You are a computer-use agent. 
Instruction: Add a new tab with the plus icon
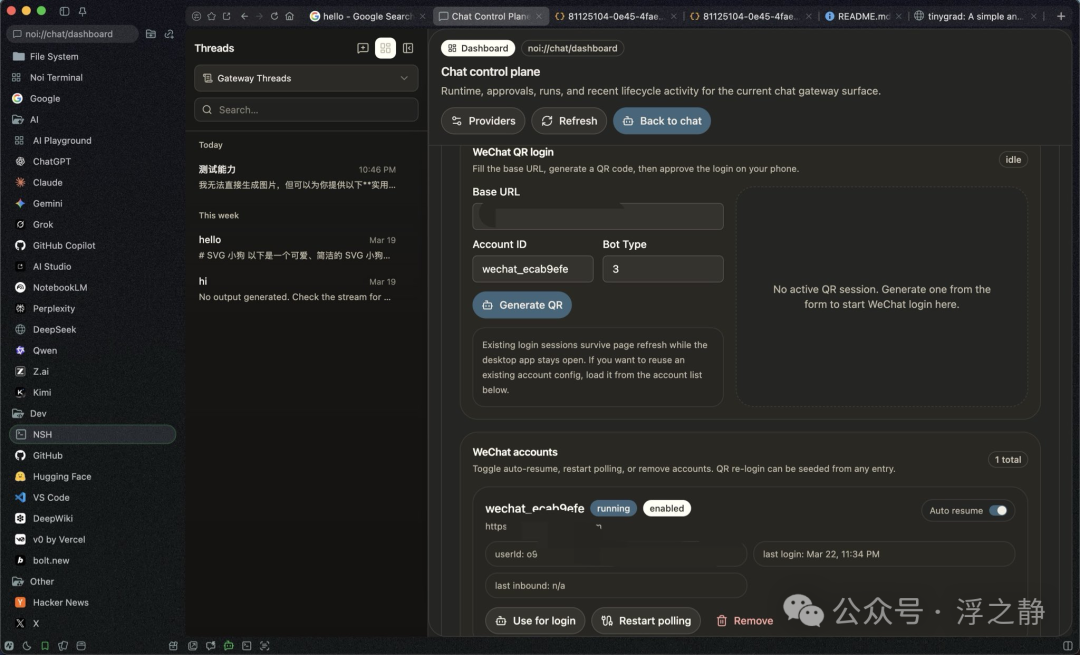tap(1061, 16)
